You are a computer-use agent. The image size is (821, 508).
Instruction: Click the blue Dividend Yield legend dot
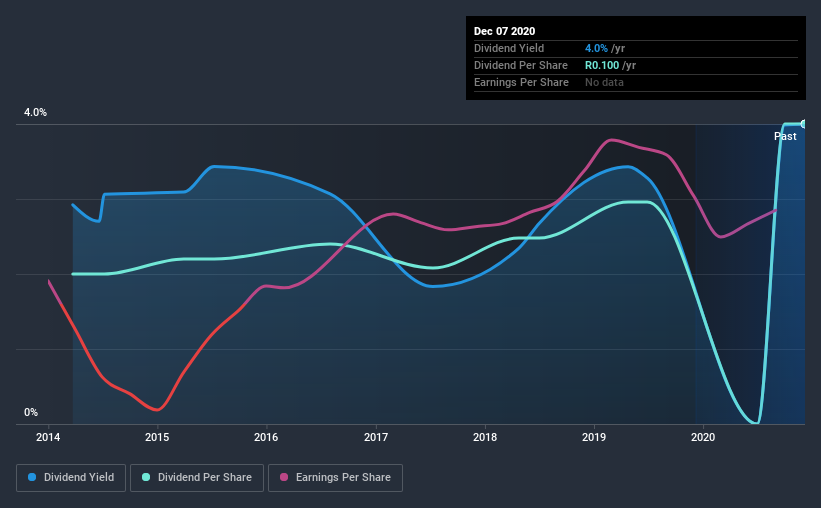coord(32,477)
